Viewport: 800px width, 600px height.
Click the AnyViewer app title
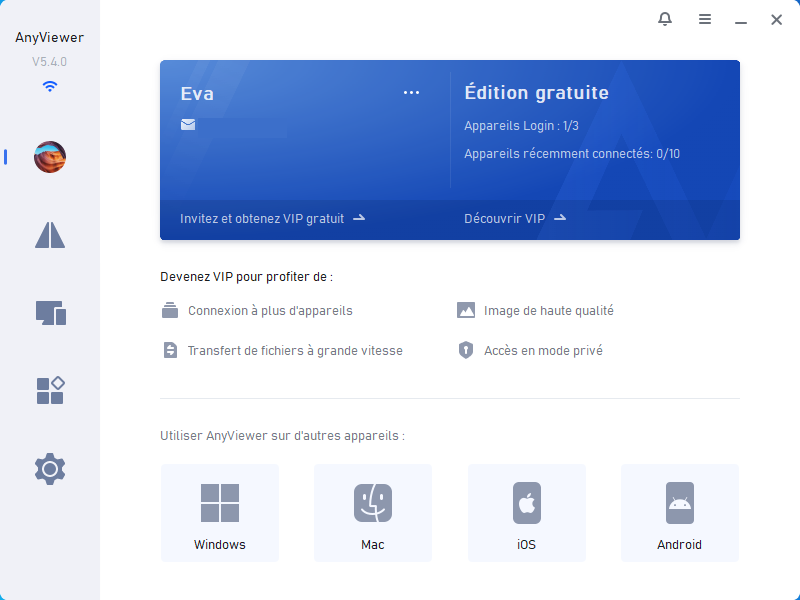pyautogui.click(x=49, y=38)
